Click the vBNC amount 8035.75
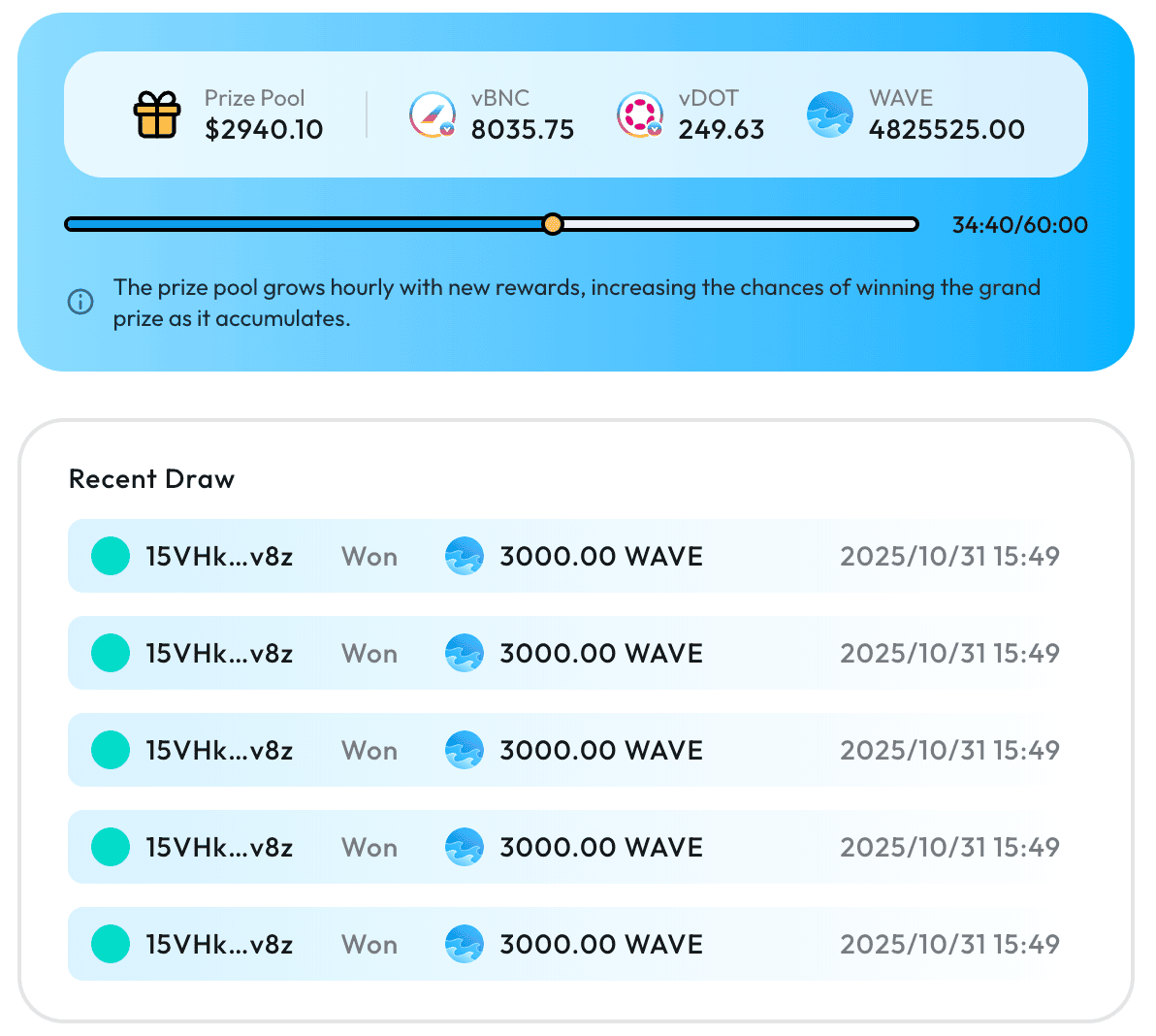 [x=523, y=130]
